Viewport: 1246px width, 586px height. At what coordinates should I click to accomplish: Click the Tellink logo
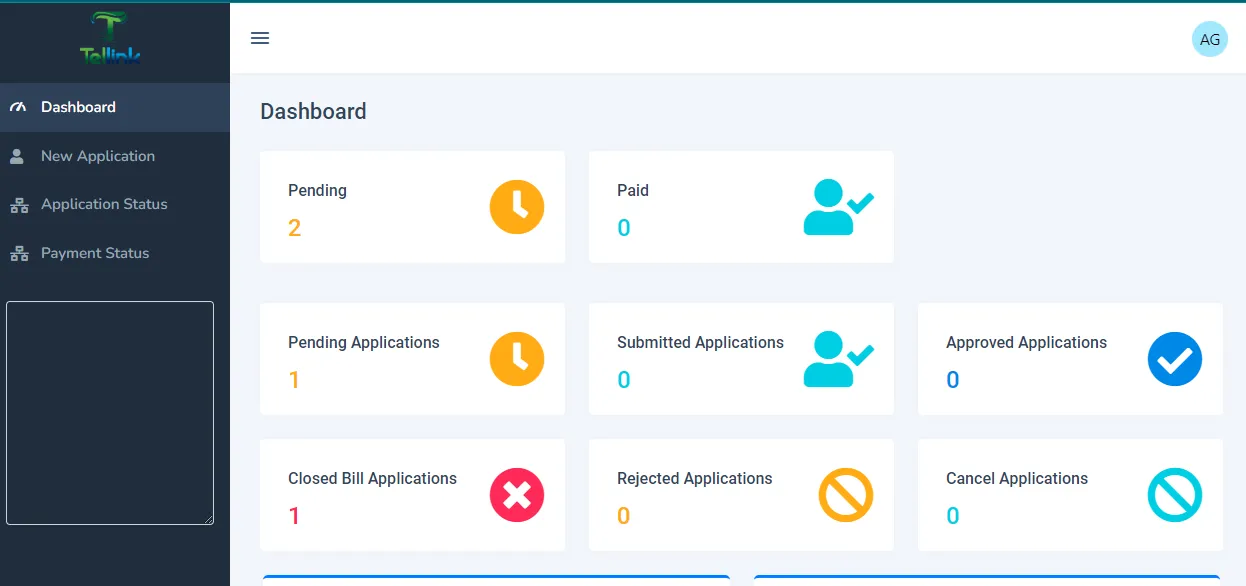click(110, 40)
